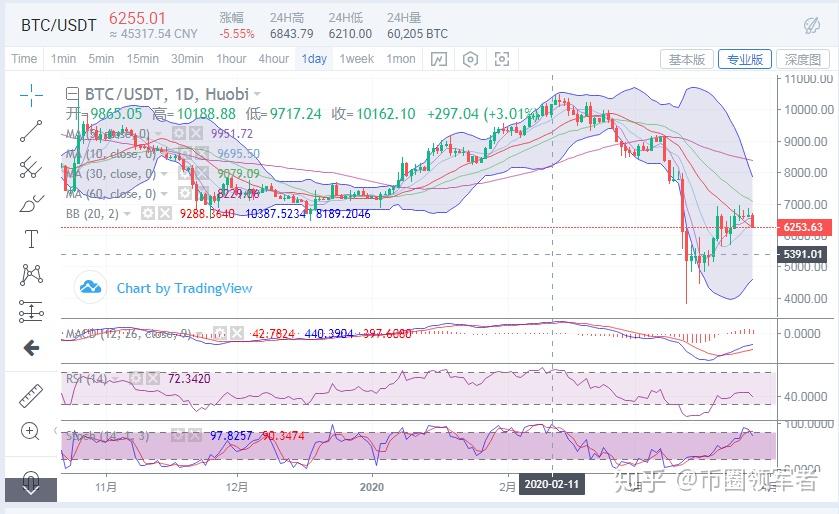The image size is (839, 514).
Task: Switch to 1min interval tab
Action: pos(63,59)
